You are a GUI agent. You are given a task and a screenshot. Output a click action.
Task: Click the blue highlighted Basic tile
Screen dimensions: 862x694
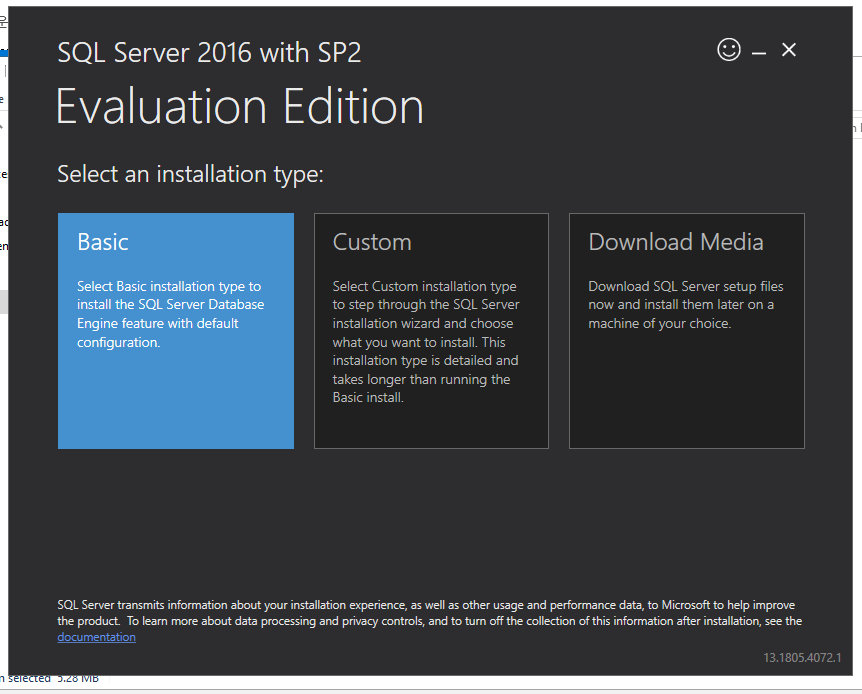coord(175,330)
